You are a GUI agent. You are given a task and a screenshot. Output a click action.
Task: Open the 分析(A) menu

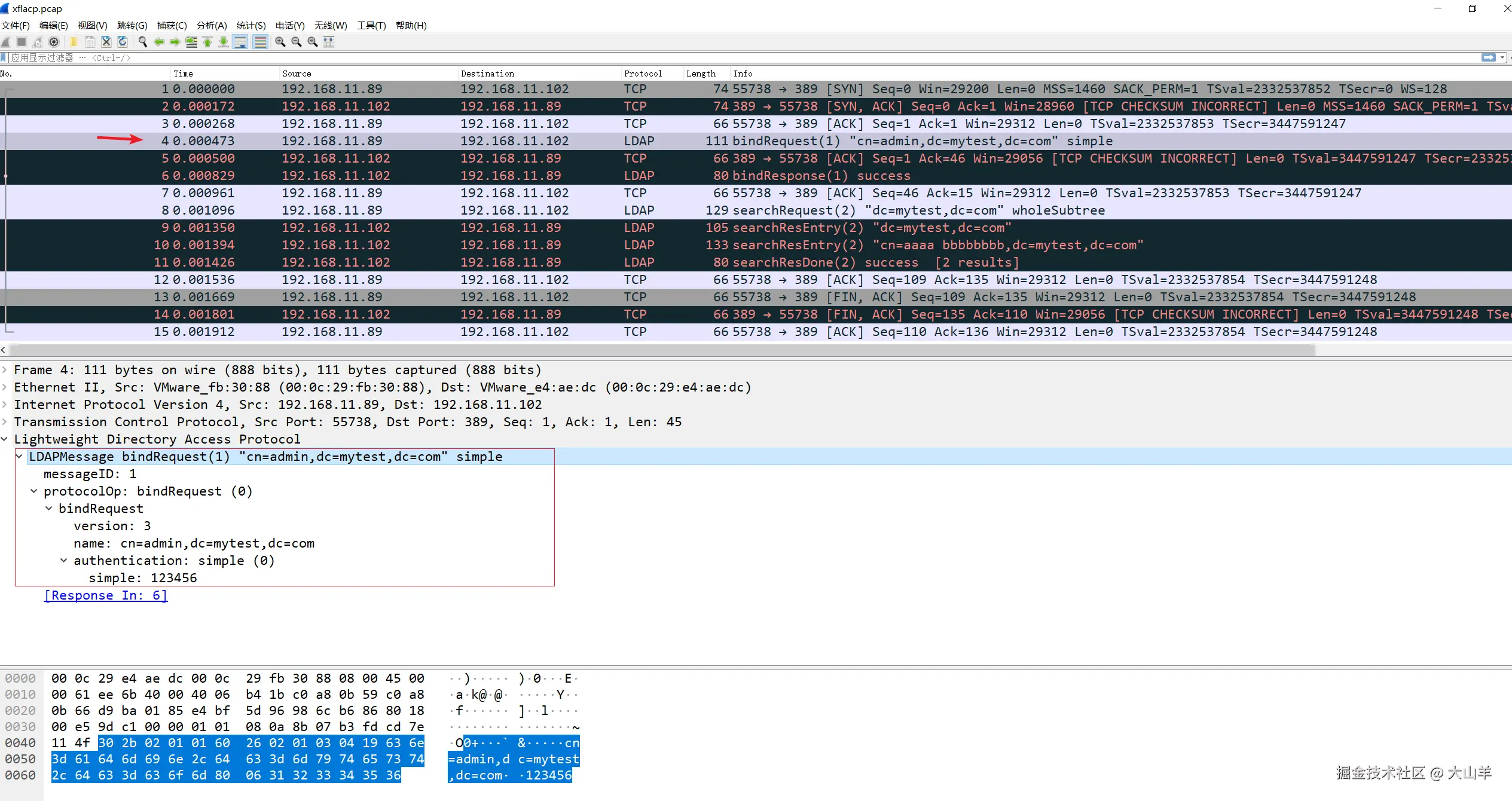point(212,25)
